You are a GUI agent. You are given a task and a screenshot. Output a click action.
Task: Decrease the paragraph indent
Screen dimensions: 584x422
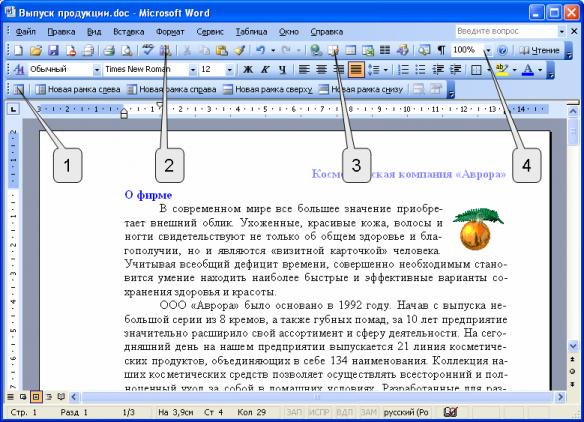438,69
